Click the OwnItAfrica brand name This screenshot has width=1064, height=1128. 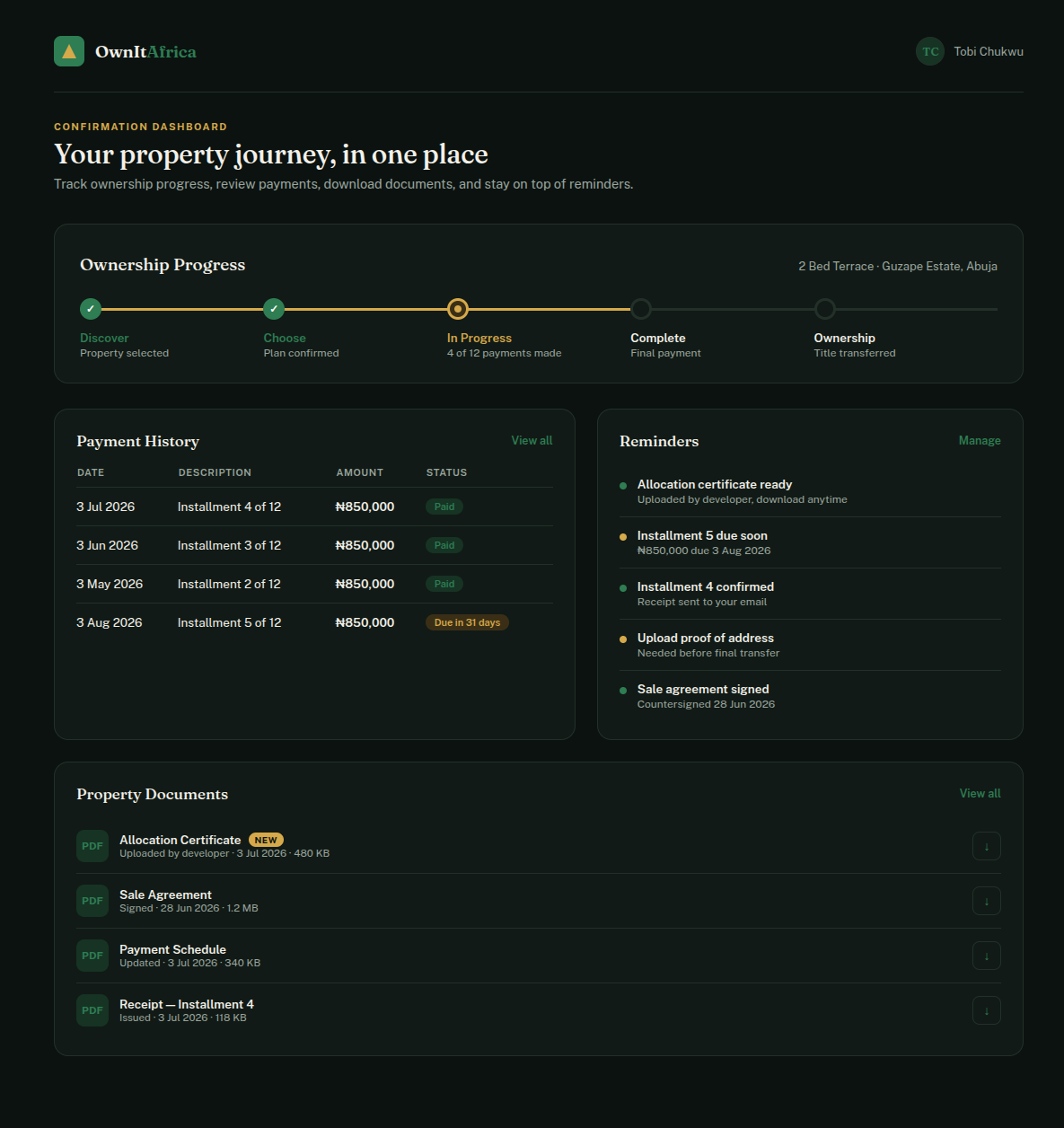(145, 51)
